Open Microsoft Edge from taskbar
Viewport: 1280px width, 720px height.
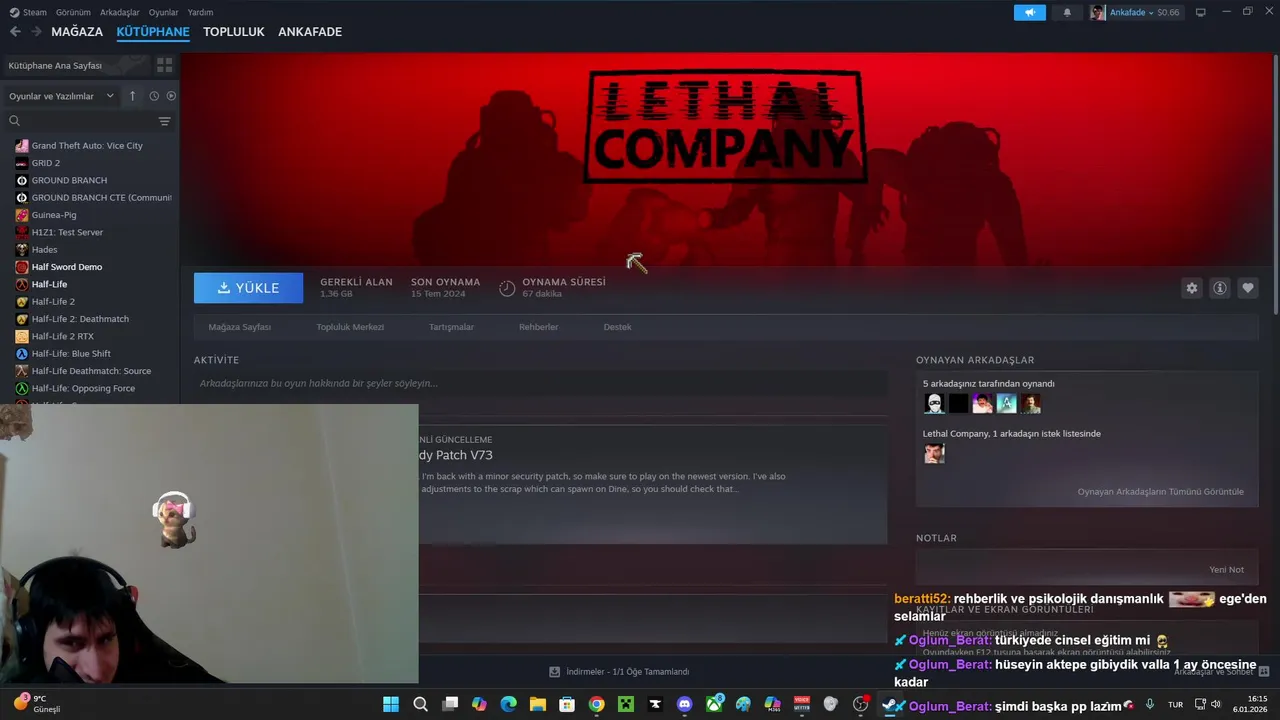point(508,704)
